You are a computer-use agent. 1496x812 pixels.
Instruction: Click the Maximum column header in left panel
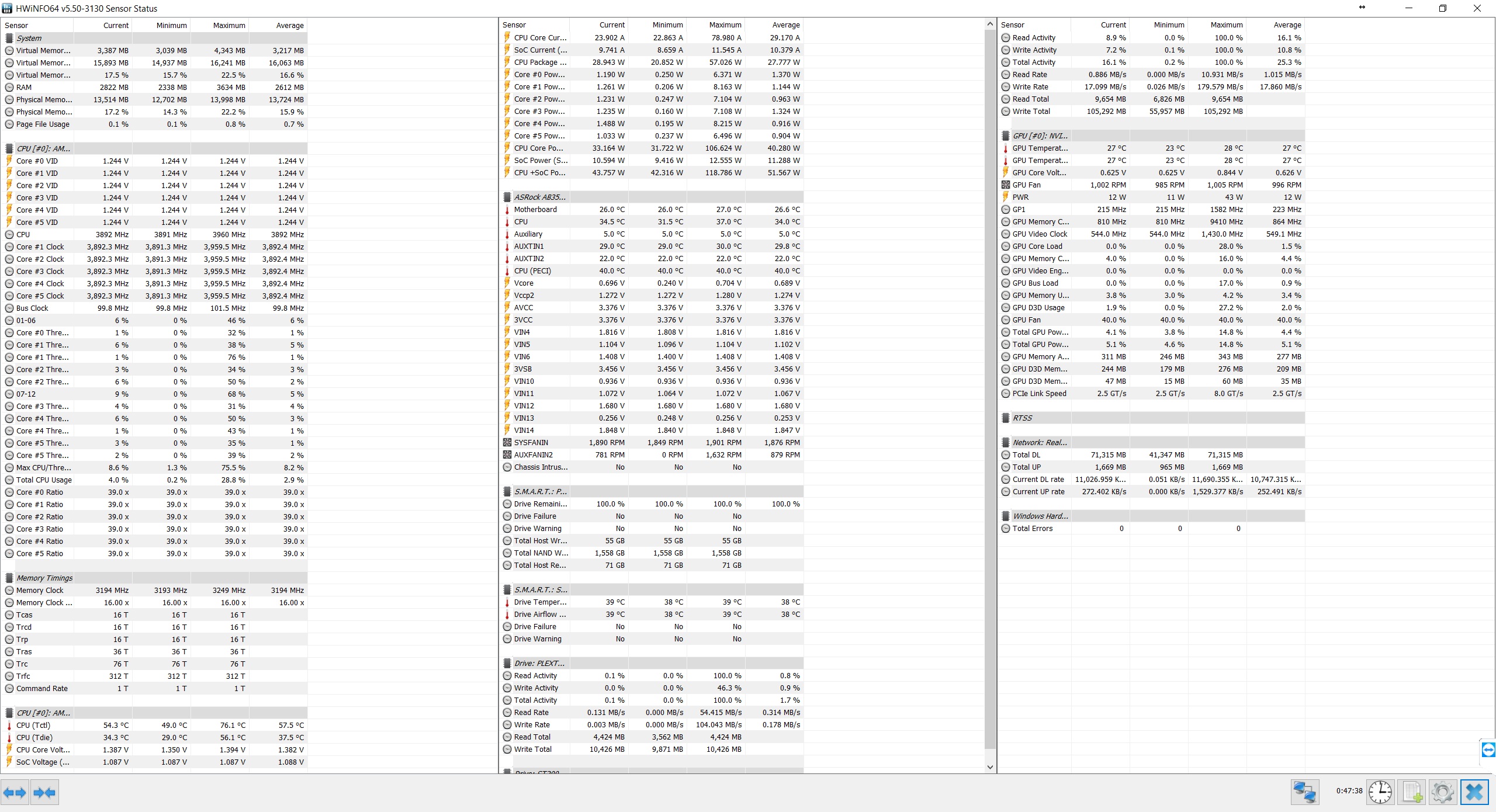click(228, 25)
